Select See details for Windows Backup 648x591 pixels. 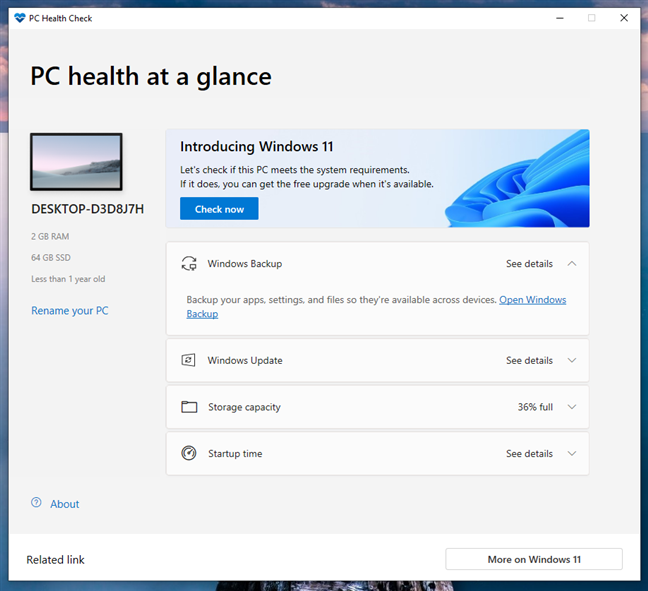coord(529,264)
